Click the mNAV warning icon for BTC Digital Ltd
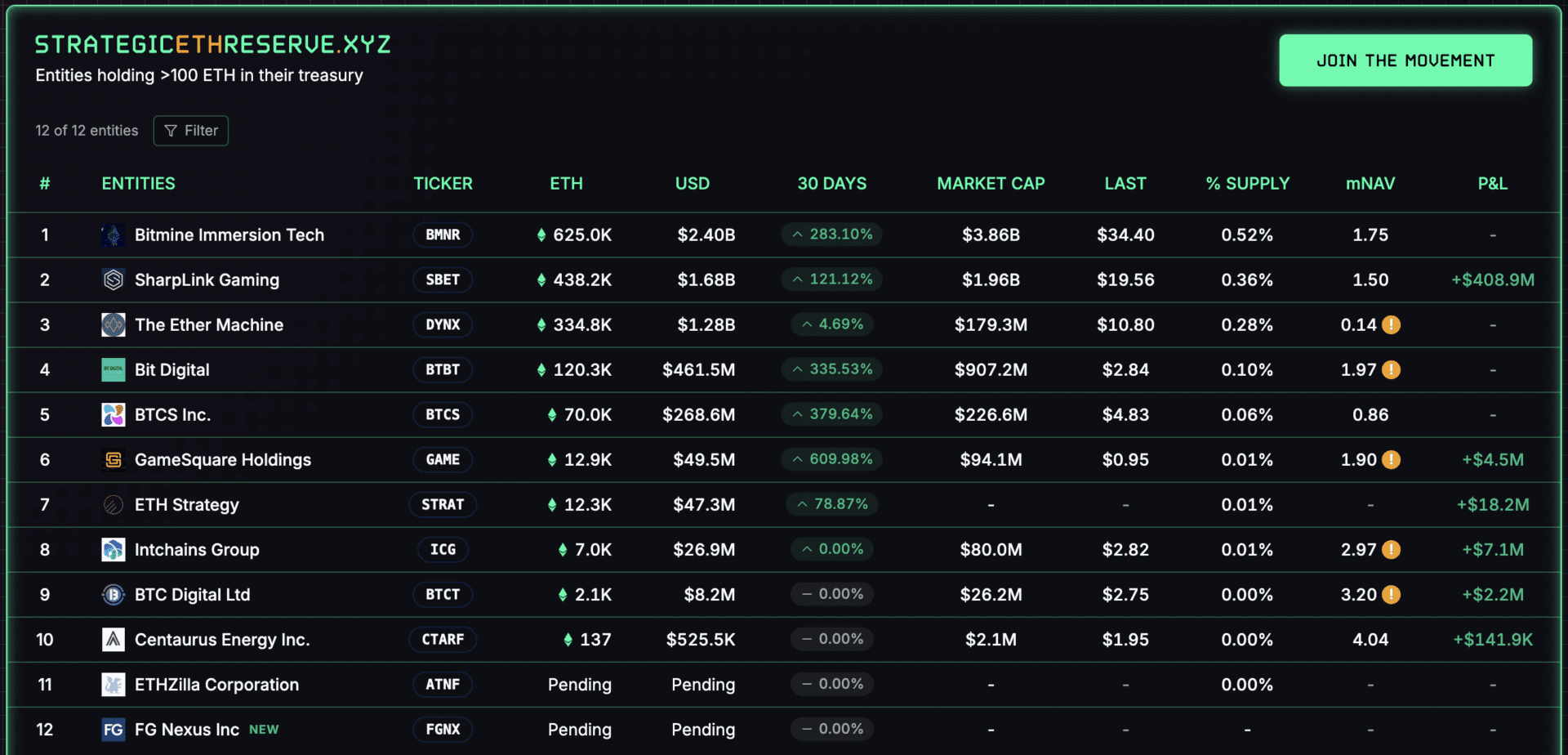Screen dimensions: 1568x755 click(1392, 595)
